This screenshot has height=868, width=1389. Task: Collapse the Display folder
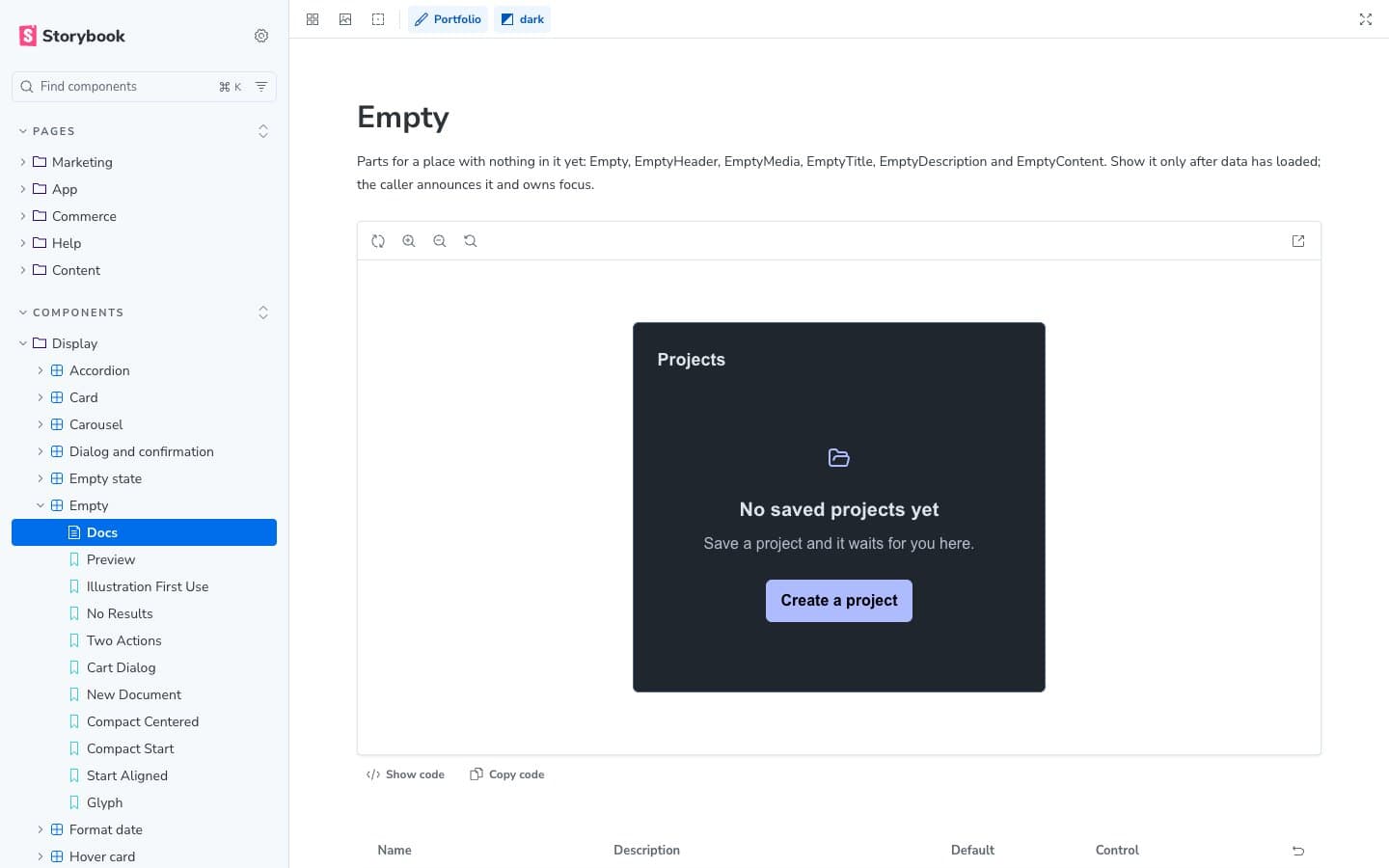pos(144,343)
